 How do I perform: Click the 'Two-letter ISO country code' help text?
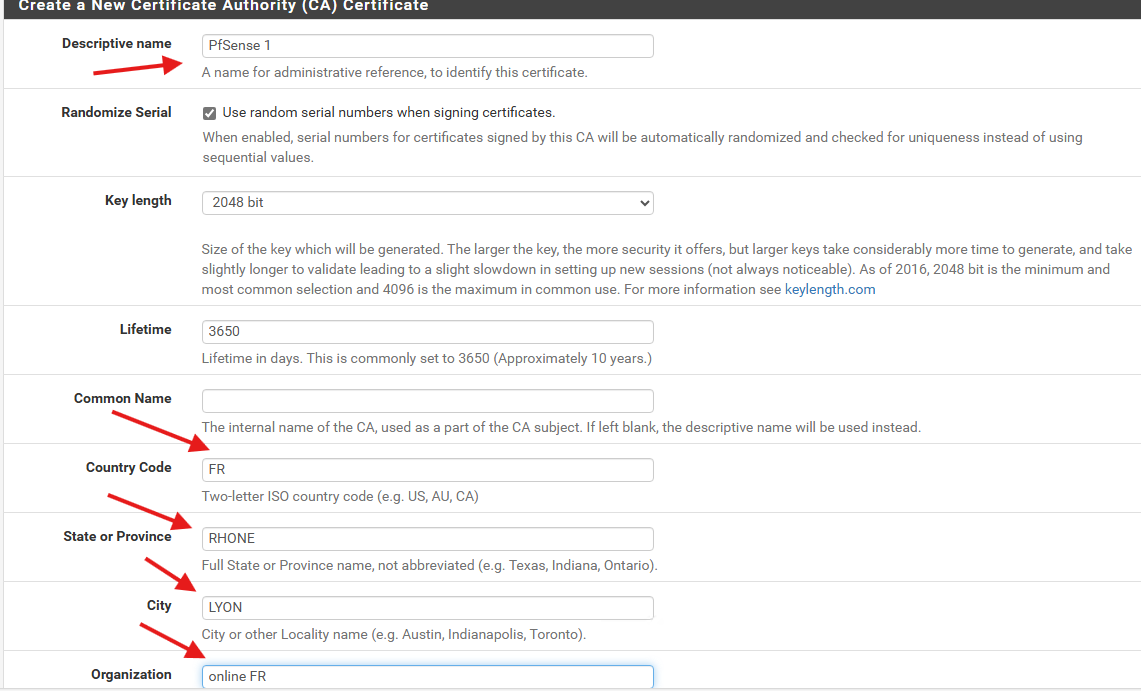coord(340,497)
